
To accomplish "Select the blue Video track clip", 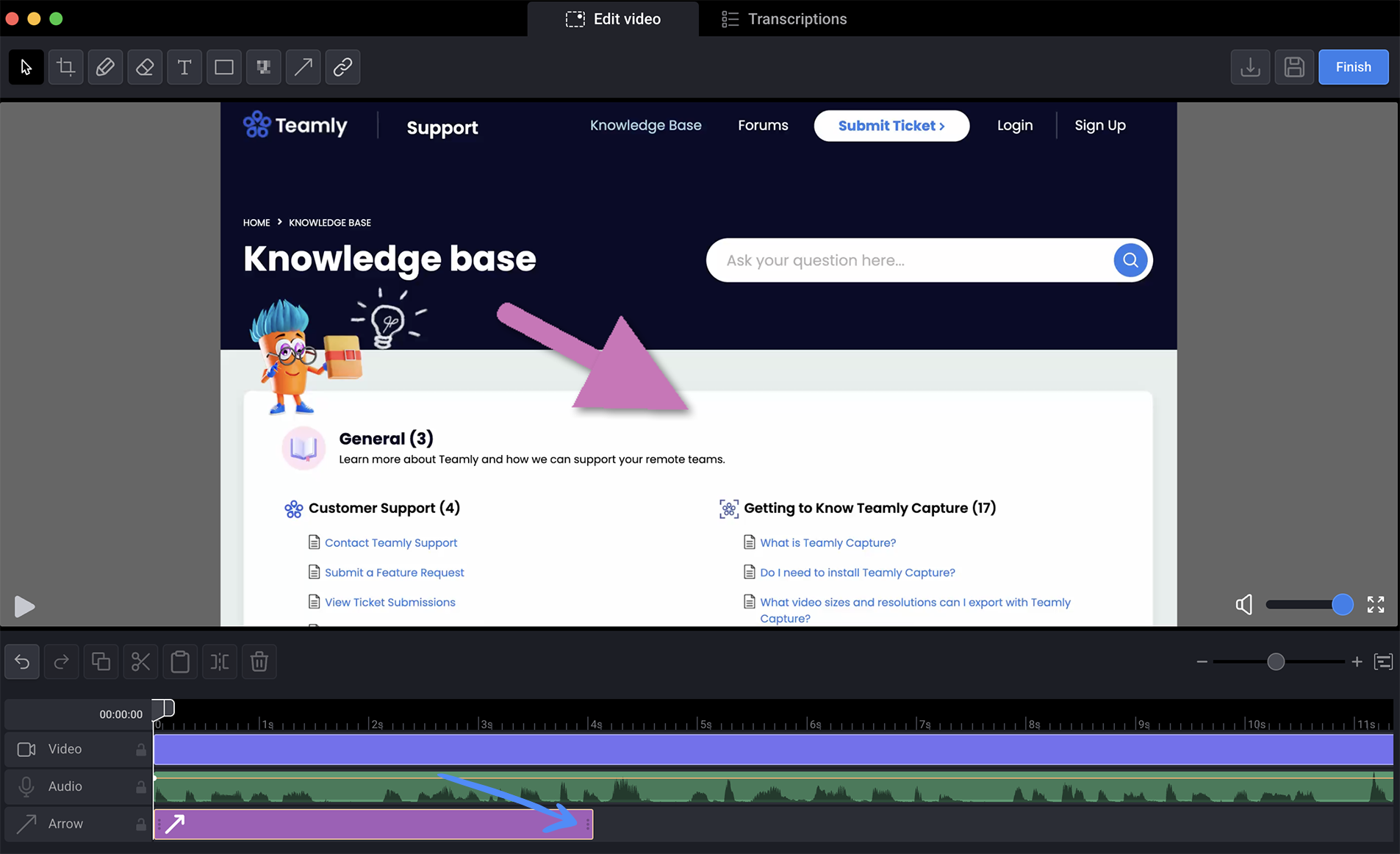I will [x=773, y=749].
